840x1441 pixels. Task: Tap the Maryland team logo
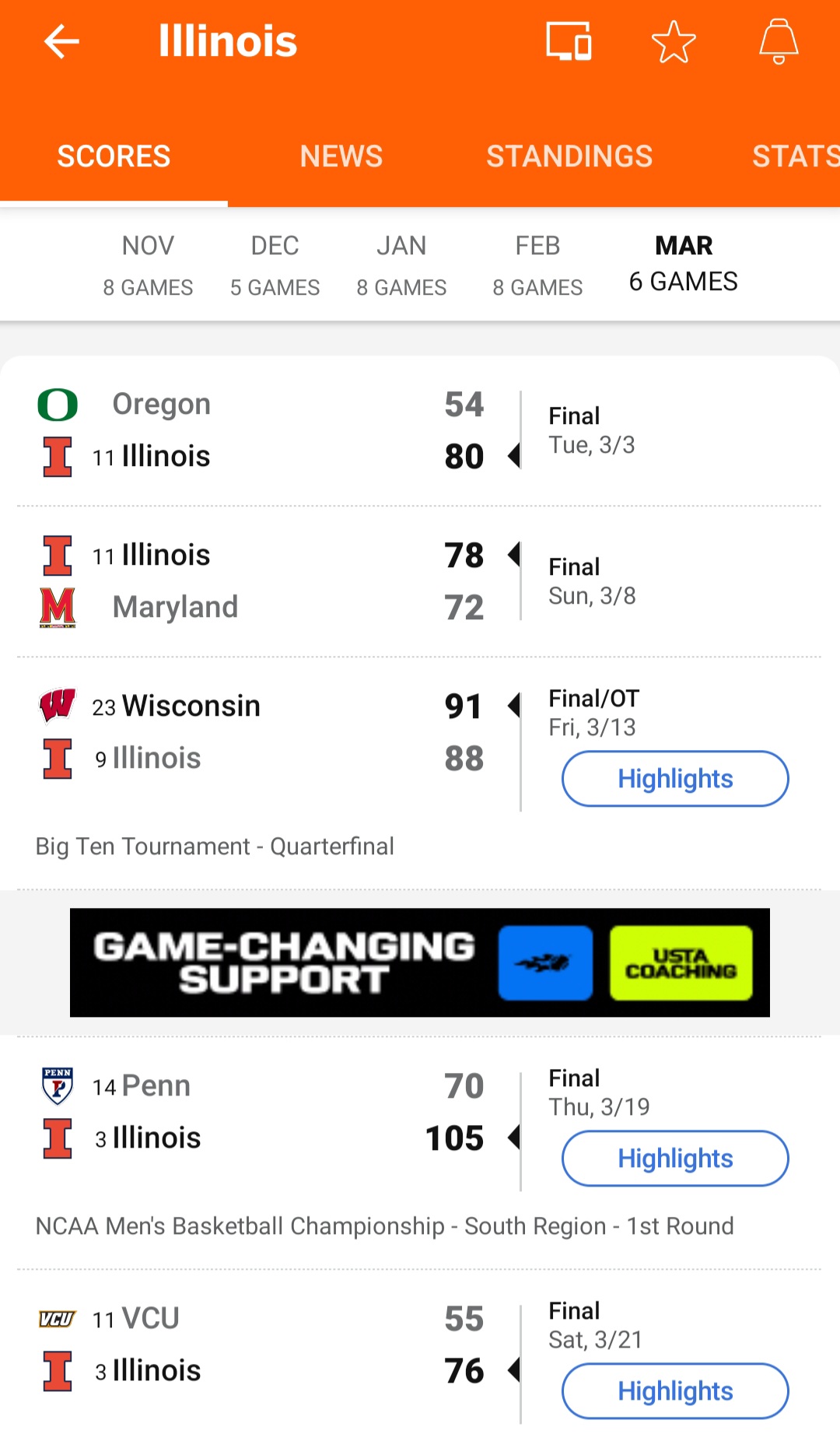(58, 607)
